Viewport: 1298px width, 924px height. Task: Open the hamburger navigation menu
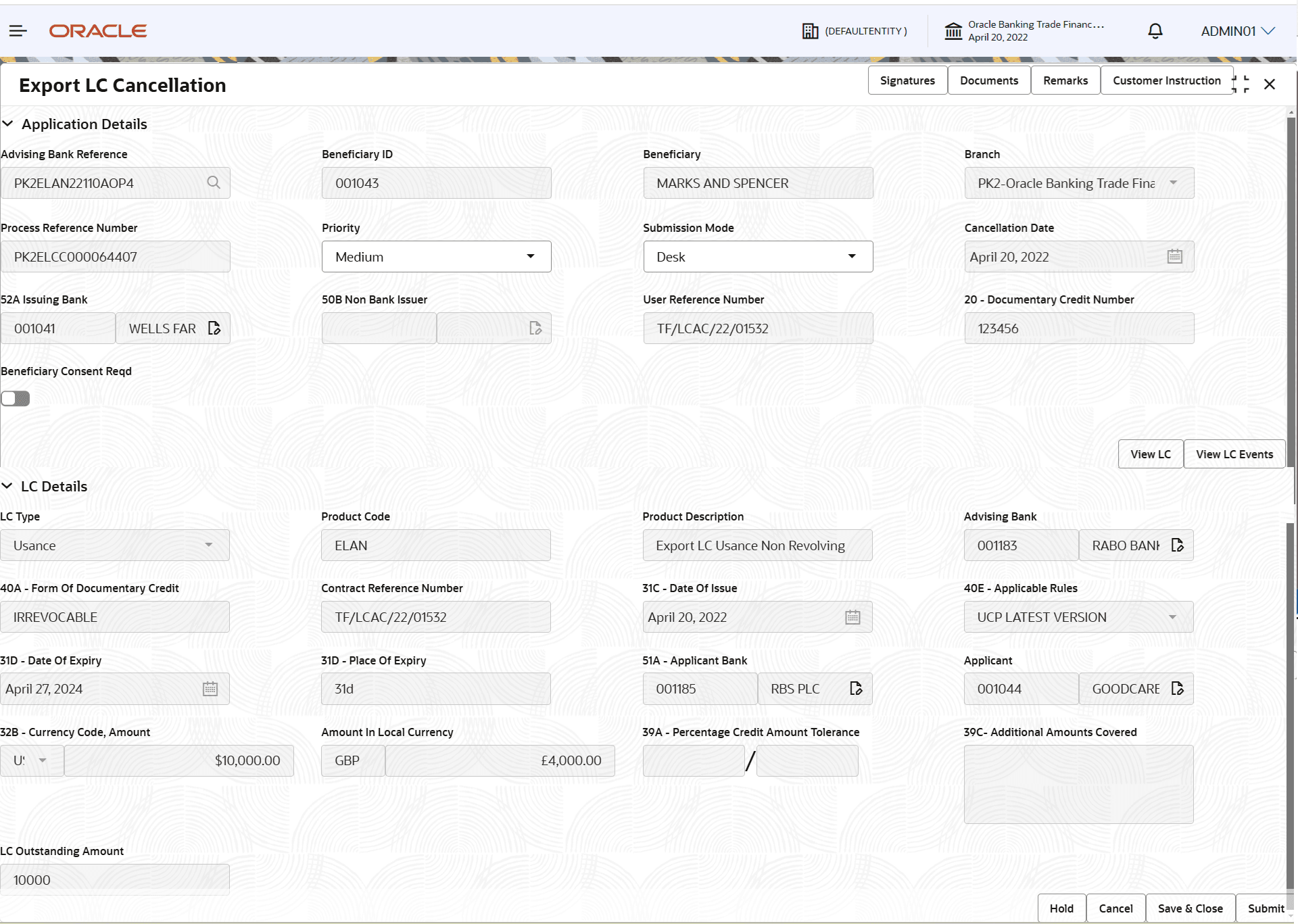[18, 31]
